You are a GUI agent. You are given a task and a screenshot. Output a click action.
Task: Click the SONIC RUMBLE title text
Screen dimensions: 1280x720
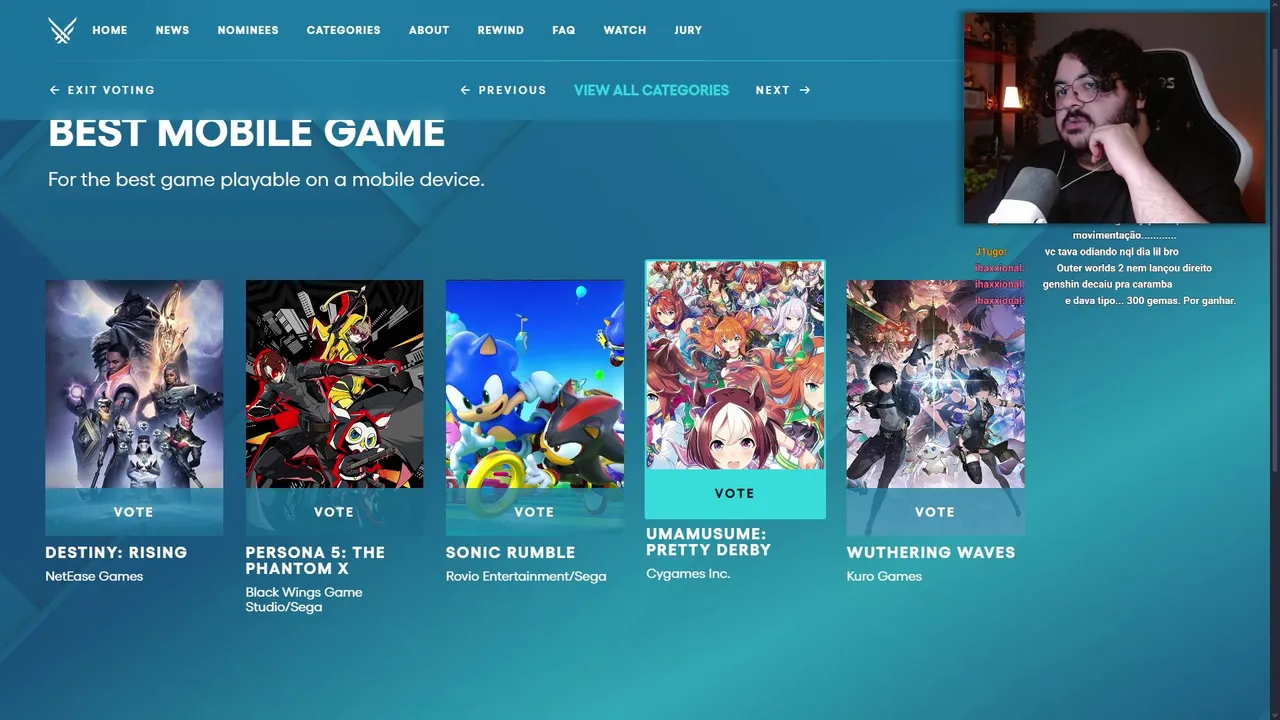coord(510,553)
